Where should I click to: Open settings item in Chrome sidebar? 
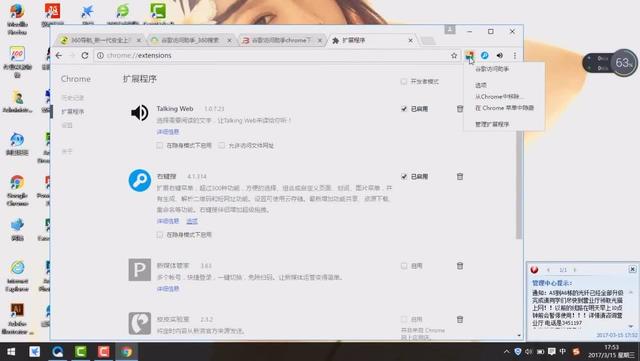click(x=67, y=125)
